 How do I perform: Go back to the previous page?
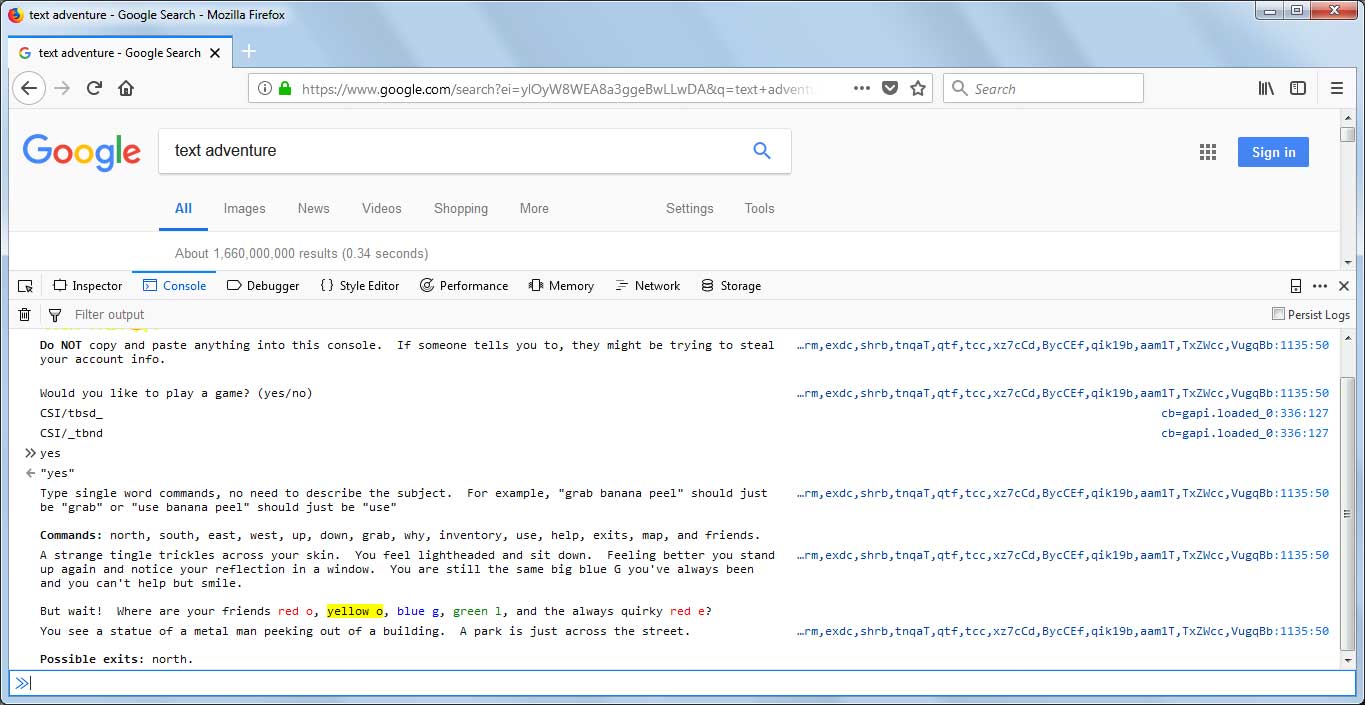pyautogui.click(x=29, y=88)
